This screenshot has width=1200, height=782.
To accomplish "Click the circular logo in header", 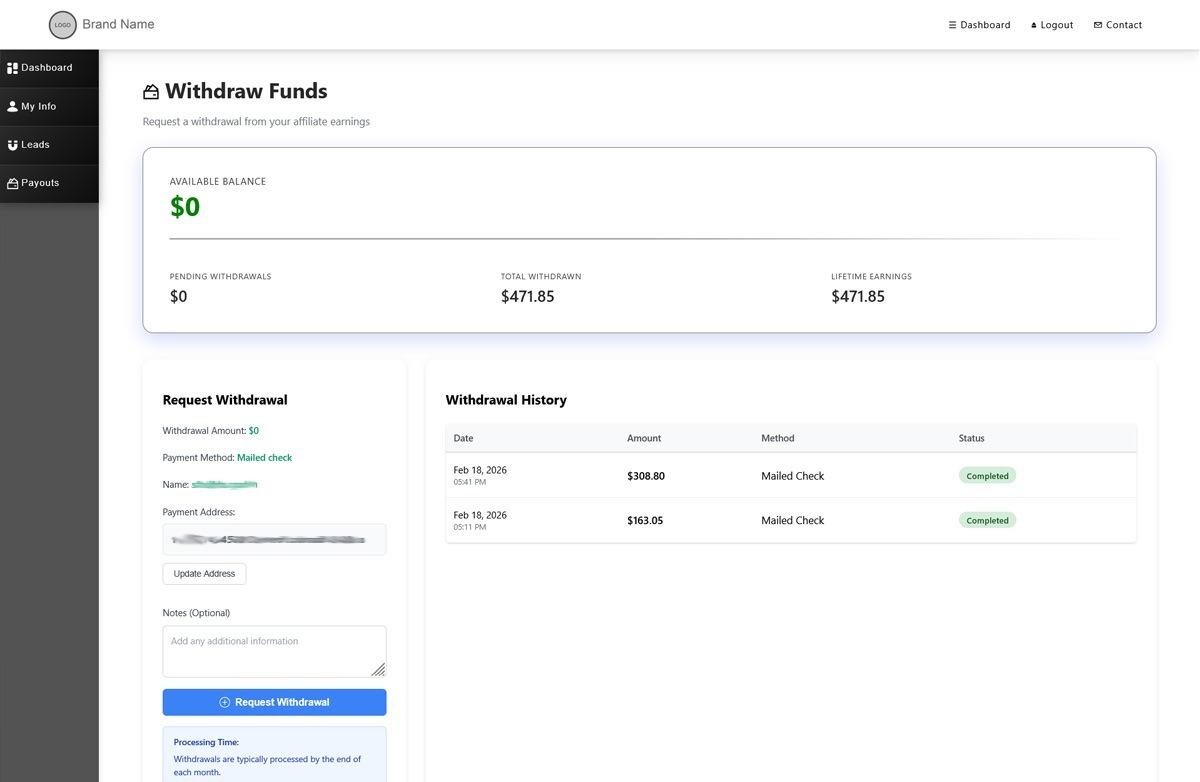I will [x=63, y=25].
